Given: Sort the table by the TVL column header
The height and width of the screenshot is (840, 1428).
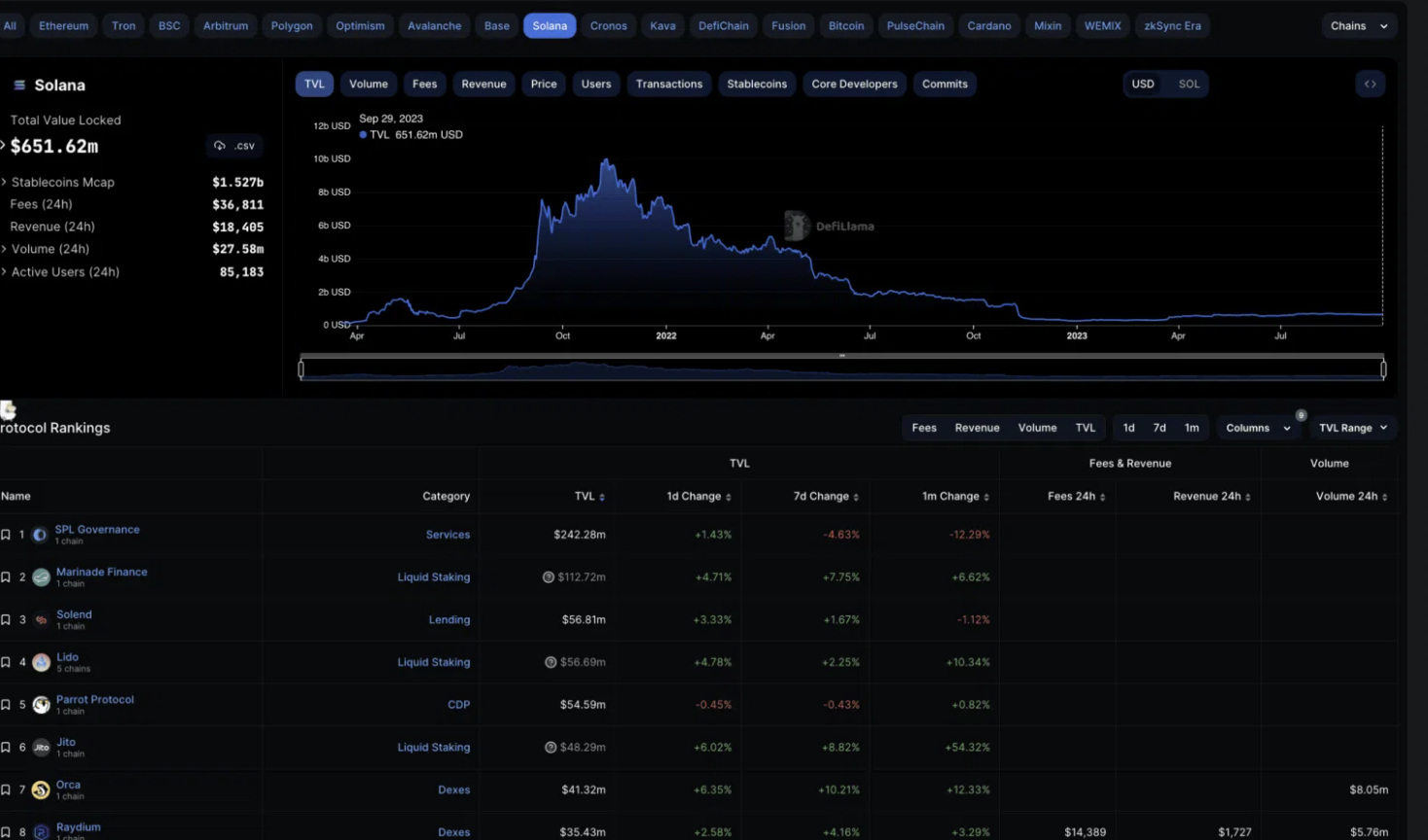Looking at the screenshot, I should point(589,497).
